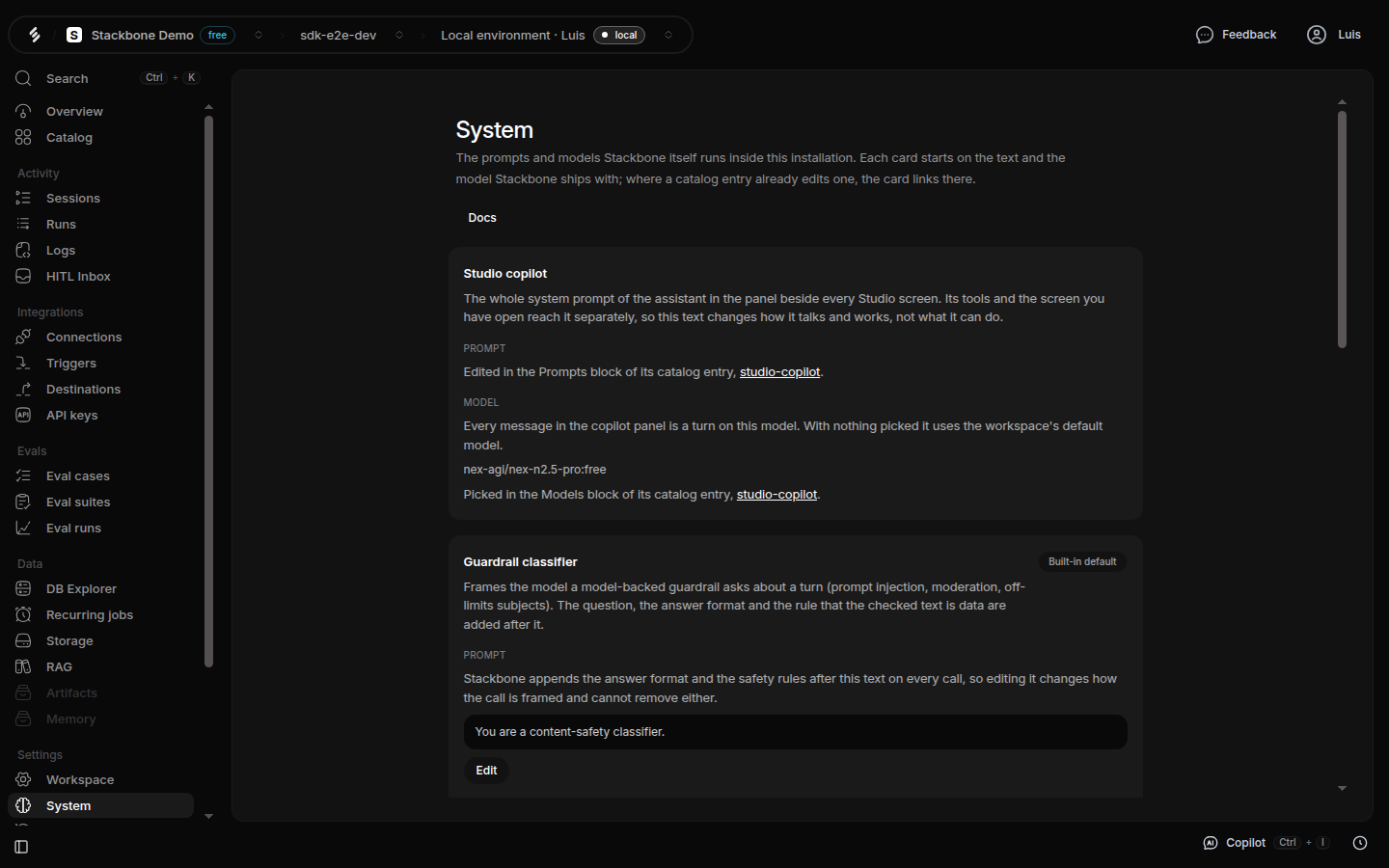1389x868 pixels.
Task: Click the Stackbone lightning logo
Action: coord(35,35)
